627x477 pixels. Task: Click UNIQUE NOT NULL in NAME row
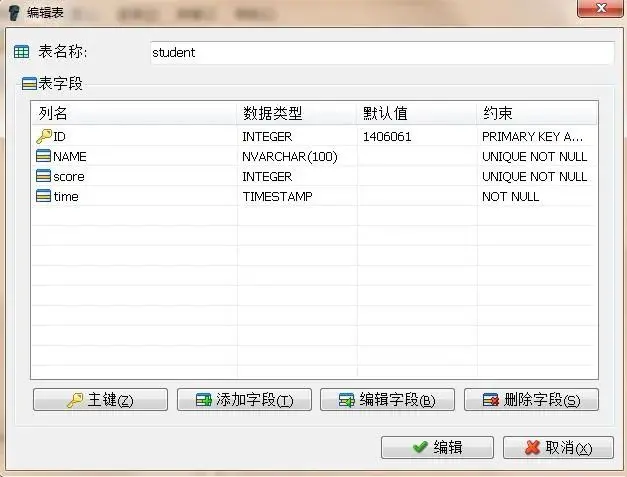tap(534, 156)
